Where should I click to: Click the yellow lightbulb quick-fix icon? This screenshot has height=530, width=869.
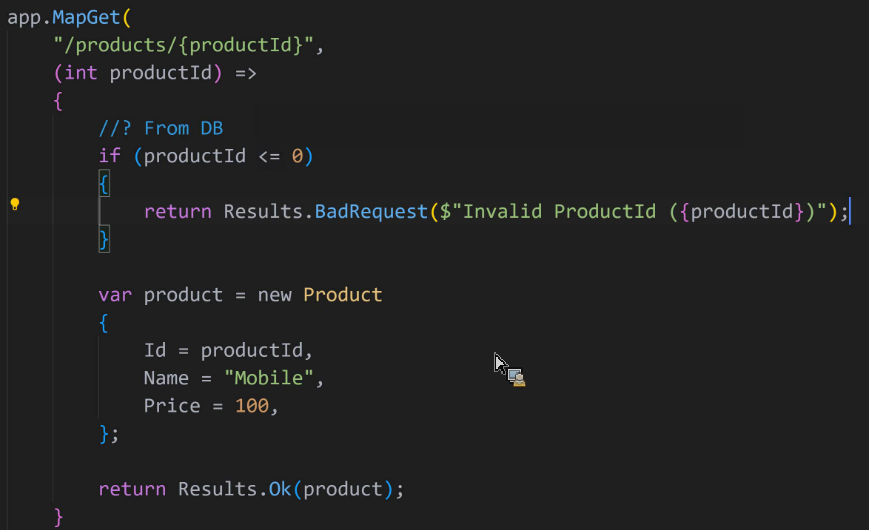point(15,205)
